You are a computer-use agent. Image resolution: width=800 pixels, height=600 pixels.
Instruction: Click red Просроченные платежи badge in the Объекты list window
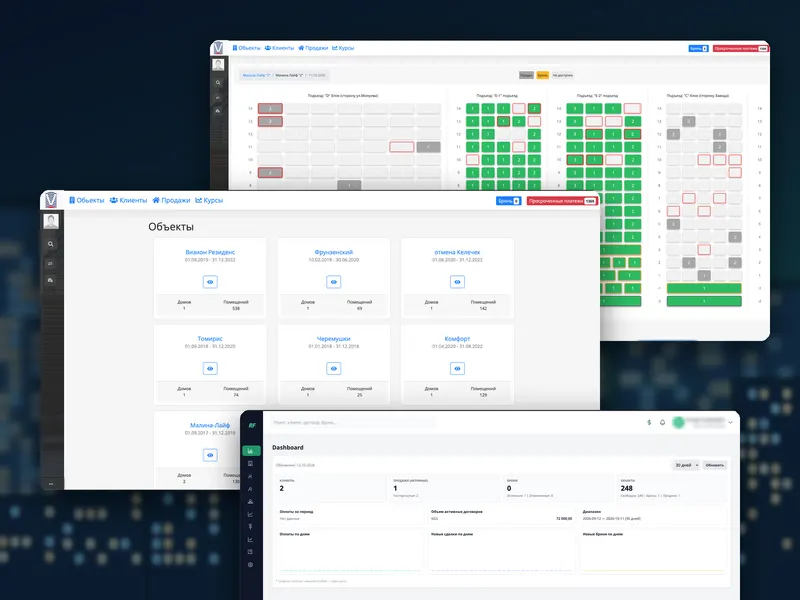pyautogui.click(x=562, y=201)
